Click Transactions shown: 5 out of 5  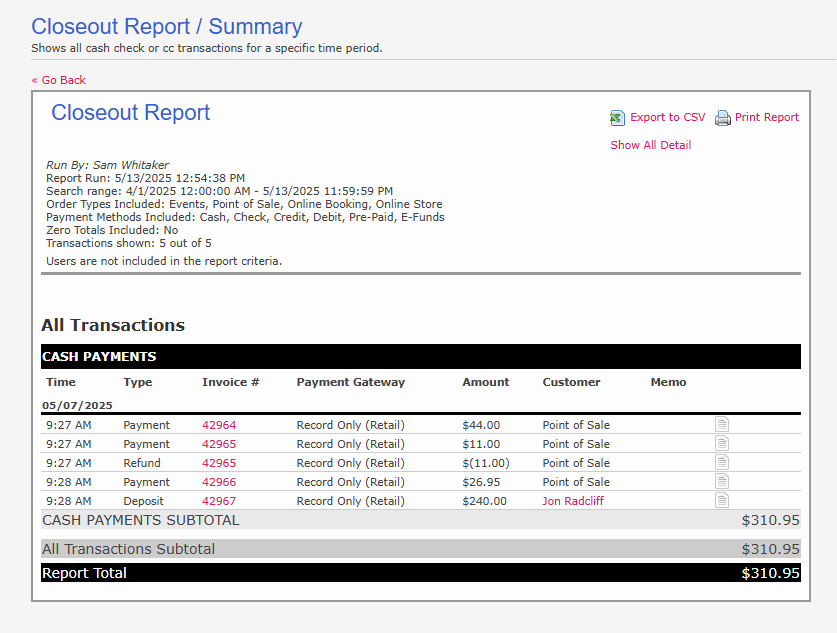(x=129, y=243)
